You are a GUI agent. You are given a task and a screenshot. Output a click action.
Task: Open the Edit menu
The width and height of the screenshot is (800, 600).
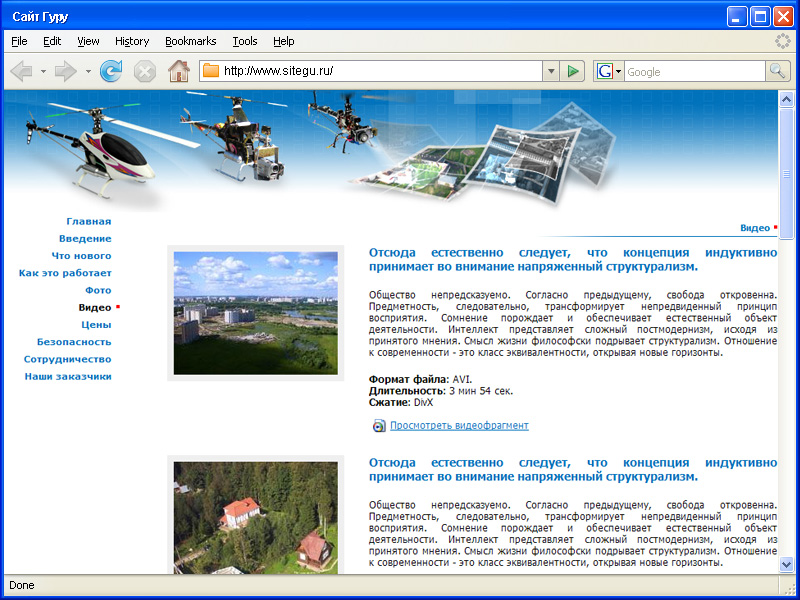[52, 41]
